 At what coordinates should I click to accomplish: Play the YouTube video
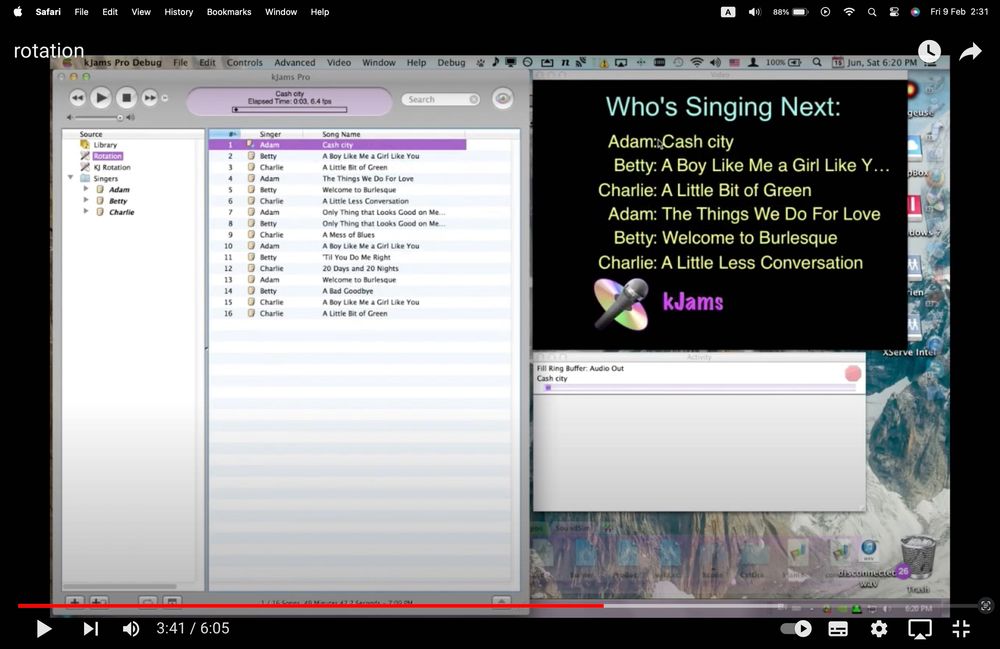pos(43,629)
